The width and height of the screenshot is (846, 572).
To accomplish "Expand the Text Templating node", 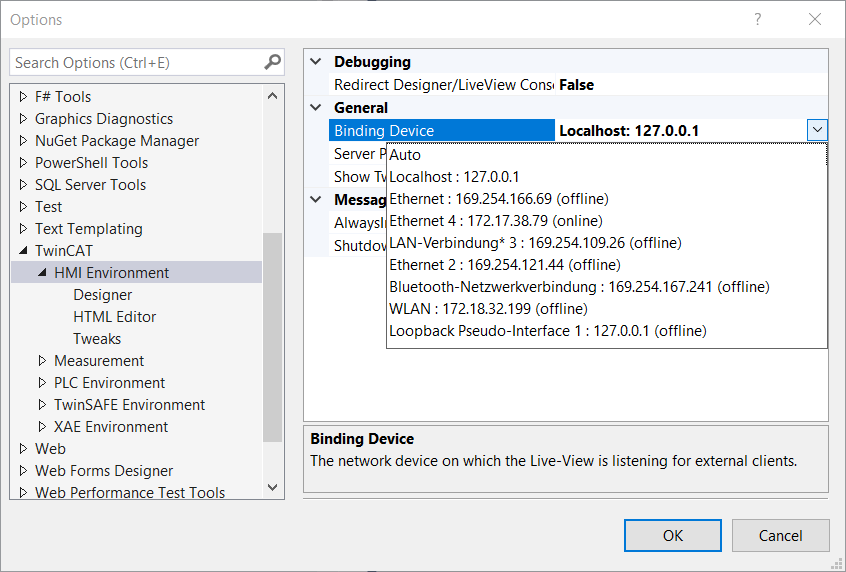I will [x=23, y=228].
